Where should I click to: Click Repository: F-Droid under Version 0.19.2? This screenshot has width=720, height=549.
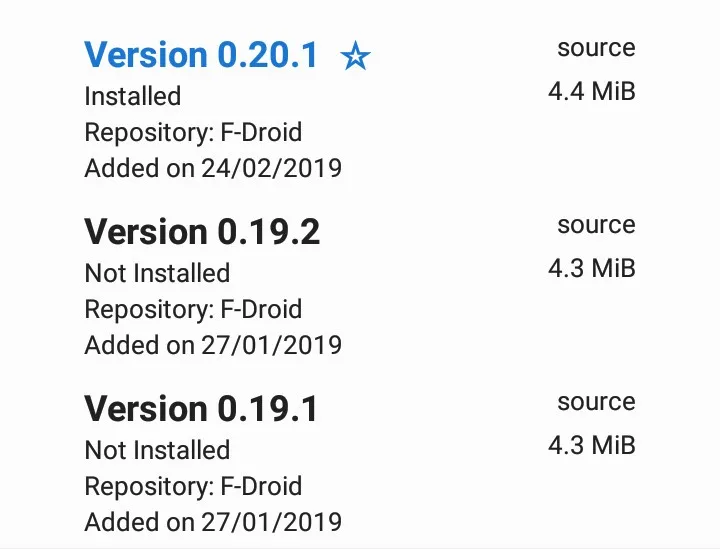193,309
